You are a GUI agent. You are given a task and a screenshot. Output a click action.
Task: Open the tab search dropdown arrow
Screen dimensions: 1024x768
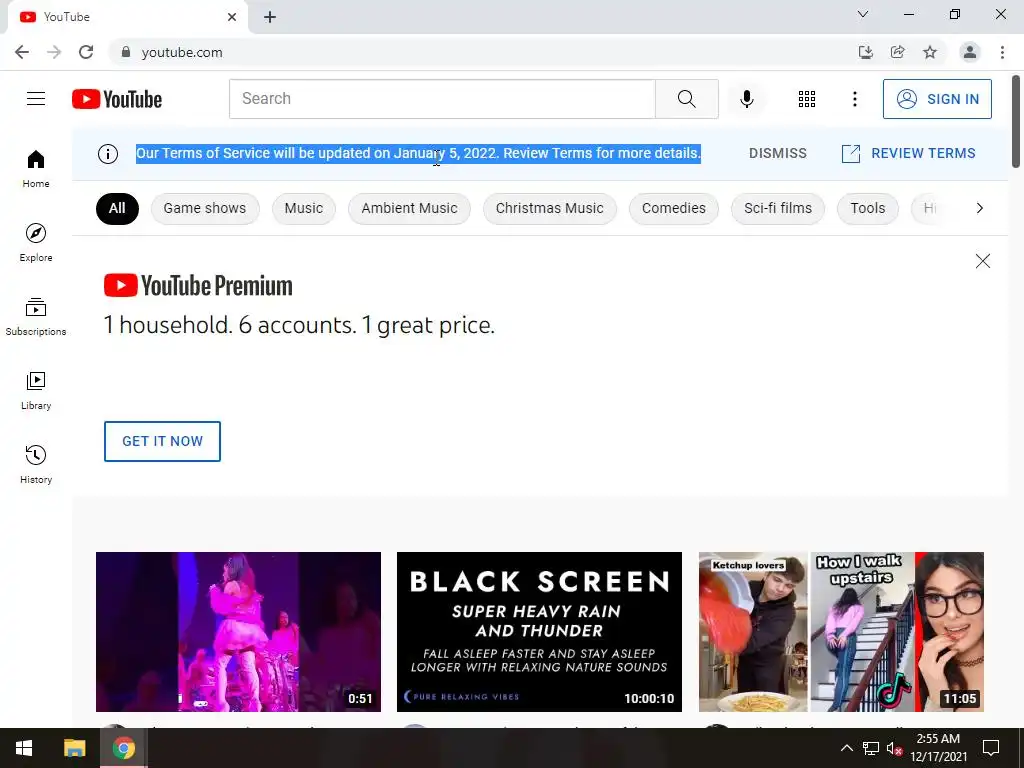coord(863,14)
